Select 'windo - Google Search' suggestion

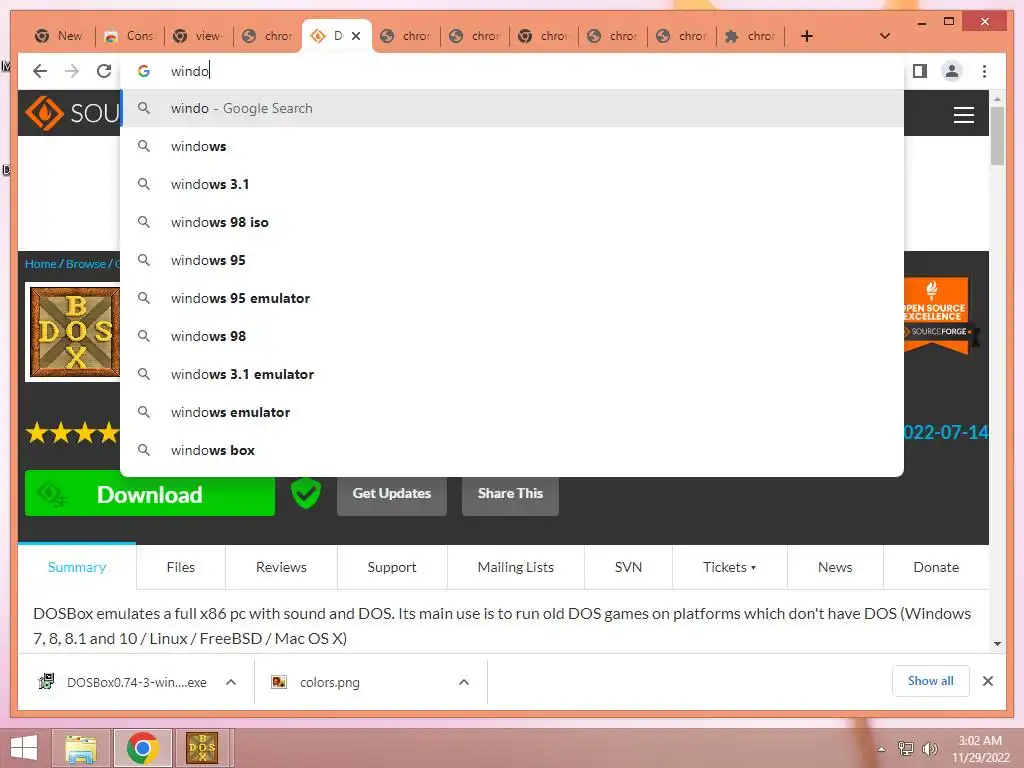(512, 108)
